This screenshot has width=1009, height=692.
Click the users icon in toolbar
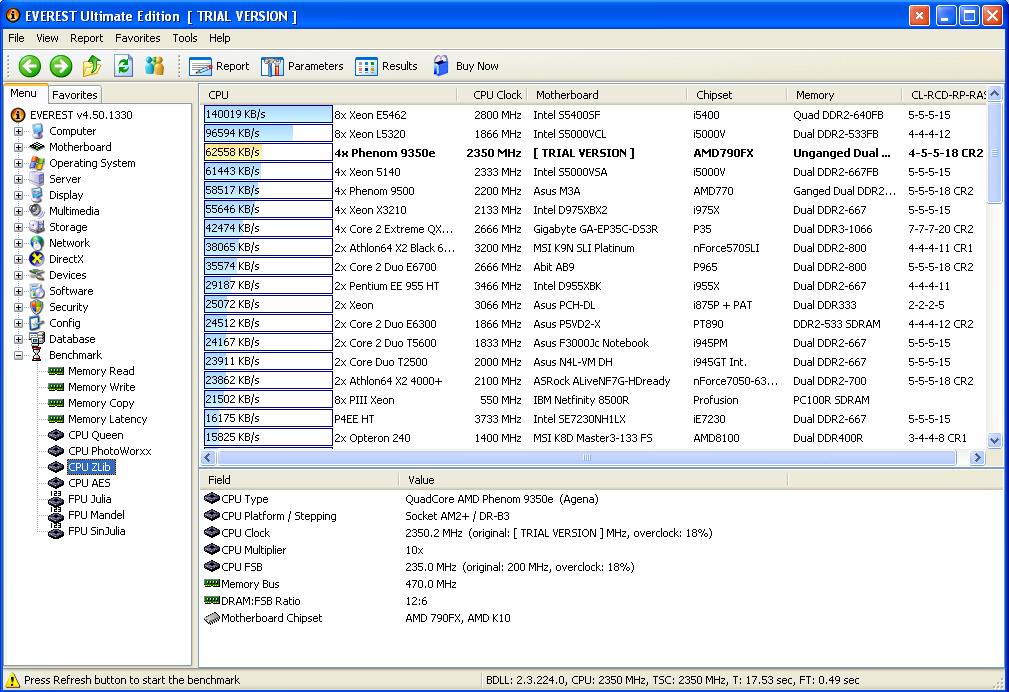coord(154,66)
